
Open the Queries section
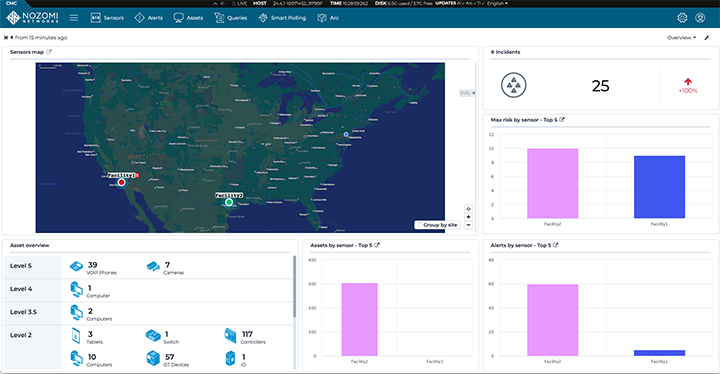coord(231,18)
